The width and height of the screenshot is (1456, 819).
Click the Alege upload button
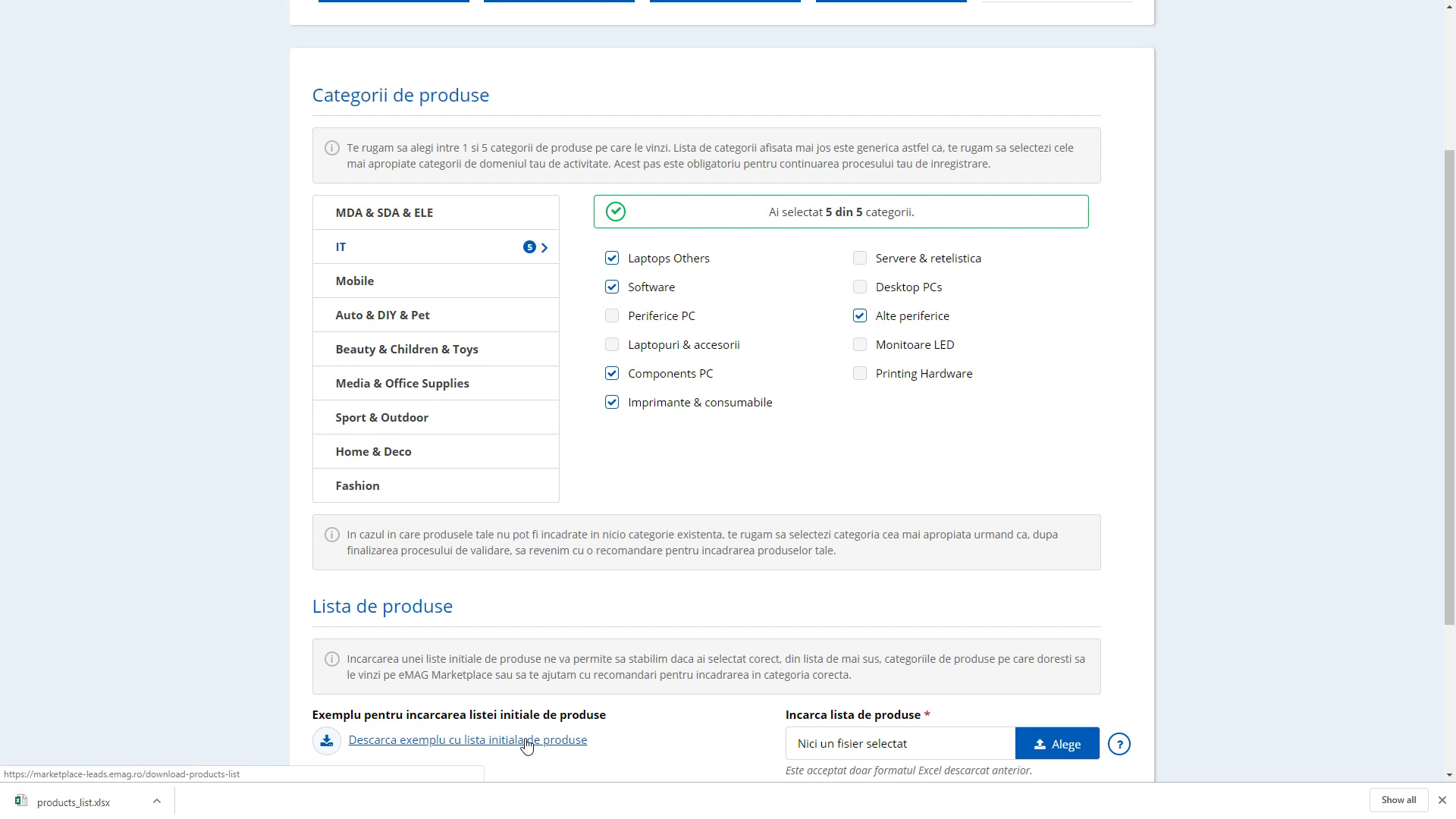(x=1056, y=744)
